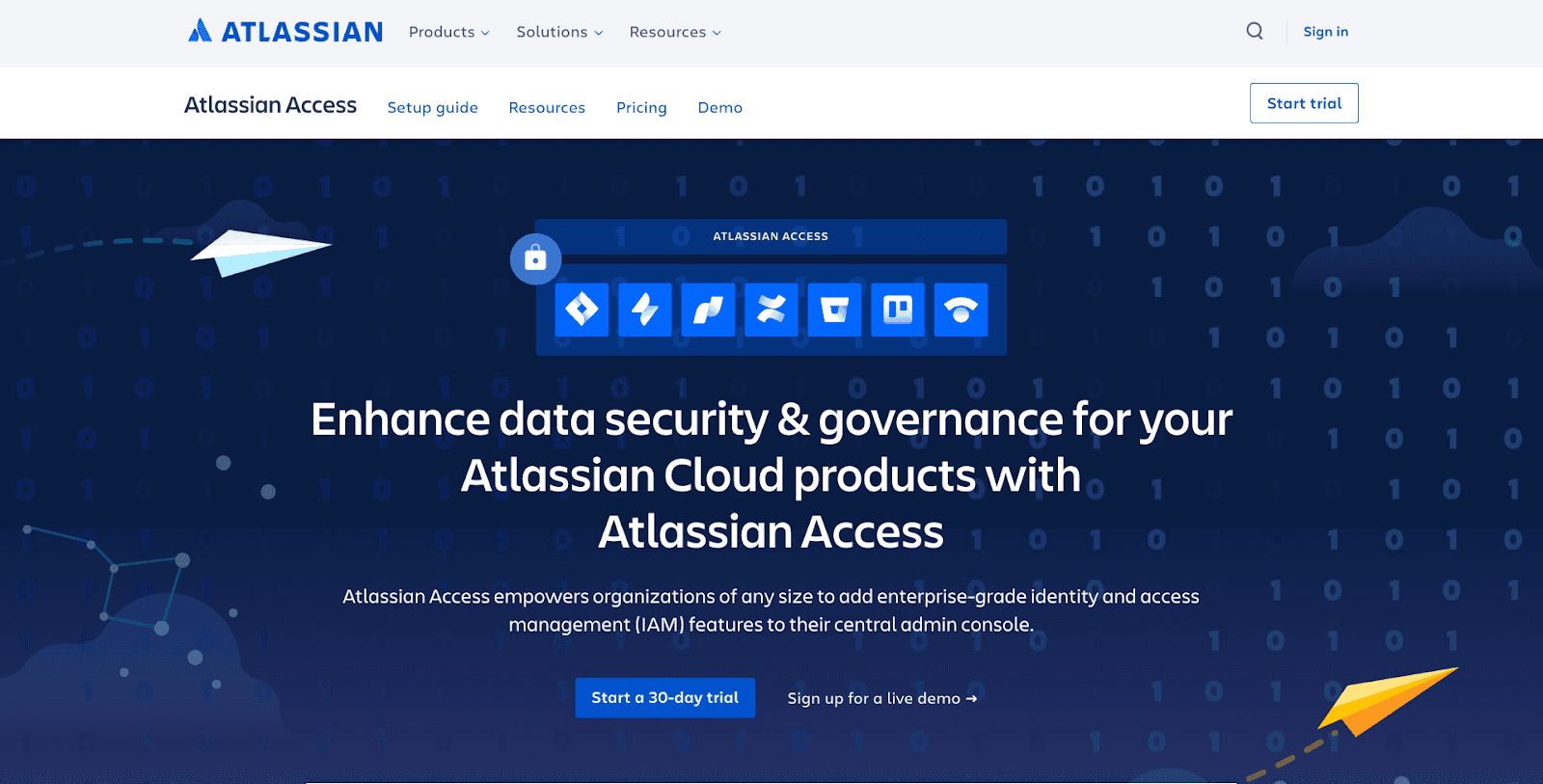The width and height of the screenshot is (1543, 784).
Task: Sign up for a live demo
Action: point(882,698)
